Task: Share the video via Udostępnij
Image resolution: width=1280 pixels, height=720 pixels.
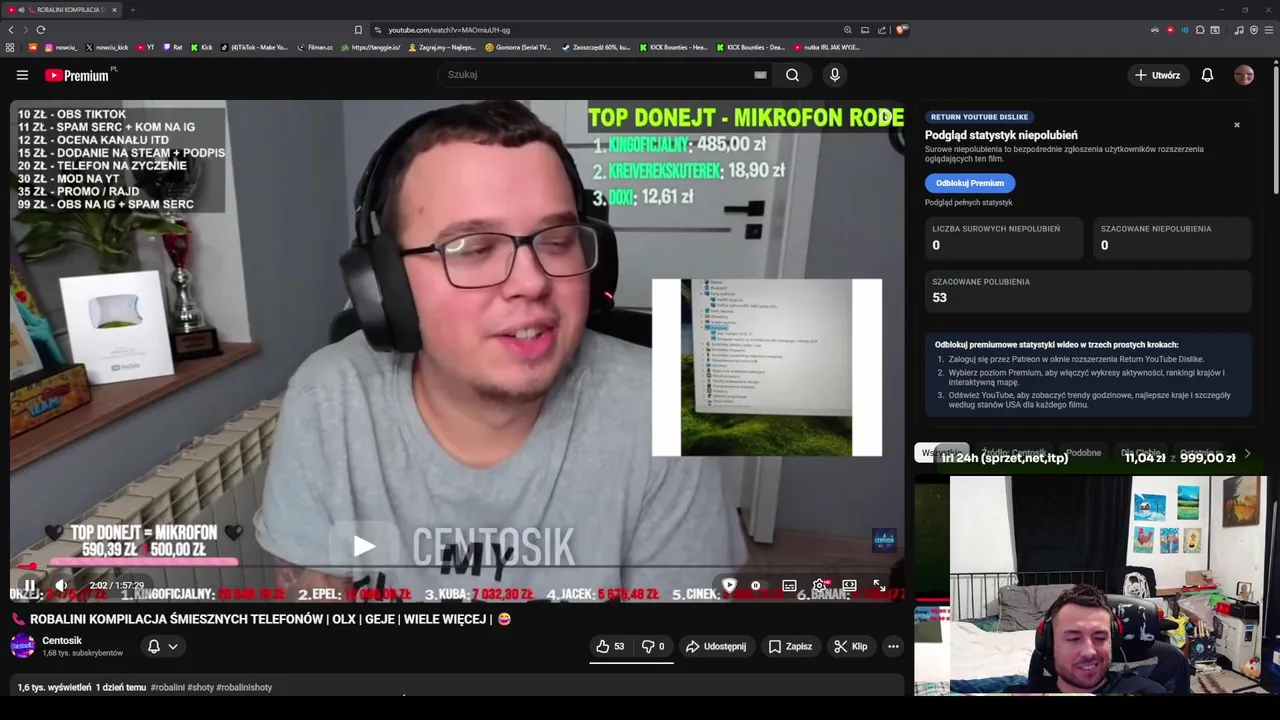Action: click(x=716, y=647)
